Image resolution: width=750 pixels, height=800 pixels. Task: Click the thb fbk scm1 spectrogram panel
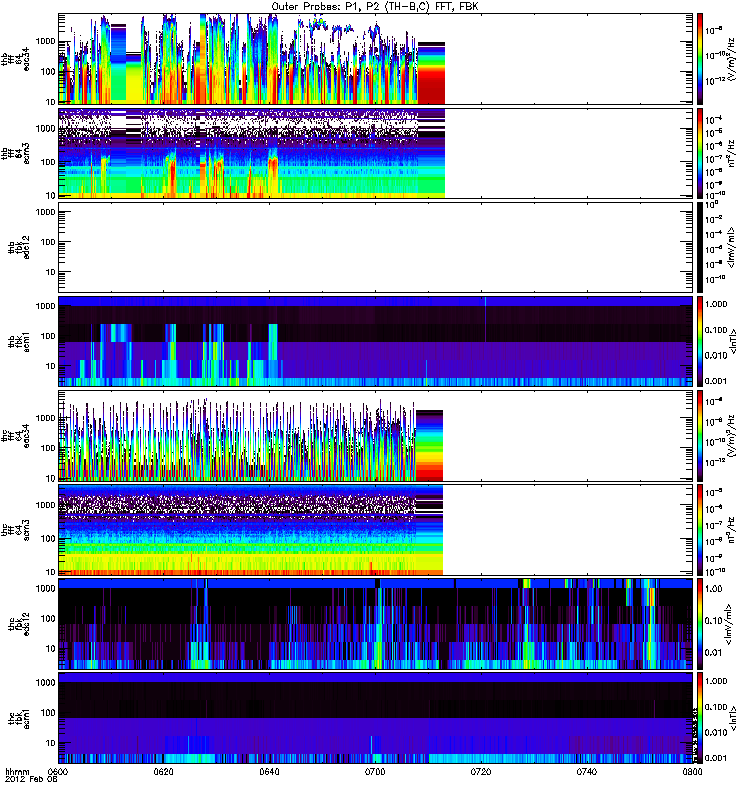pyautogui.click(x=375, y=341)
